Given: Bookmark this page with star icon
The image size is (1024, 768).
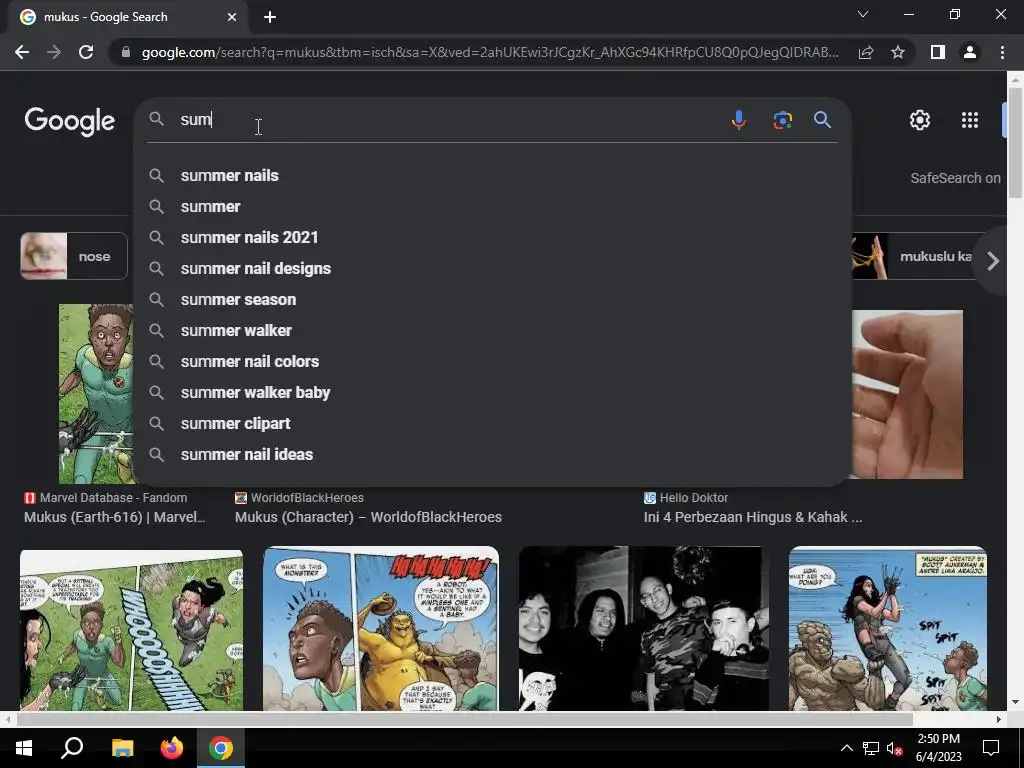Looking at the screenshot, I should point(898,52).
